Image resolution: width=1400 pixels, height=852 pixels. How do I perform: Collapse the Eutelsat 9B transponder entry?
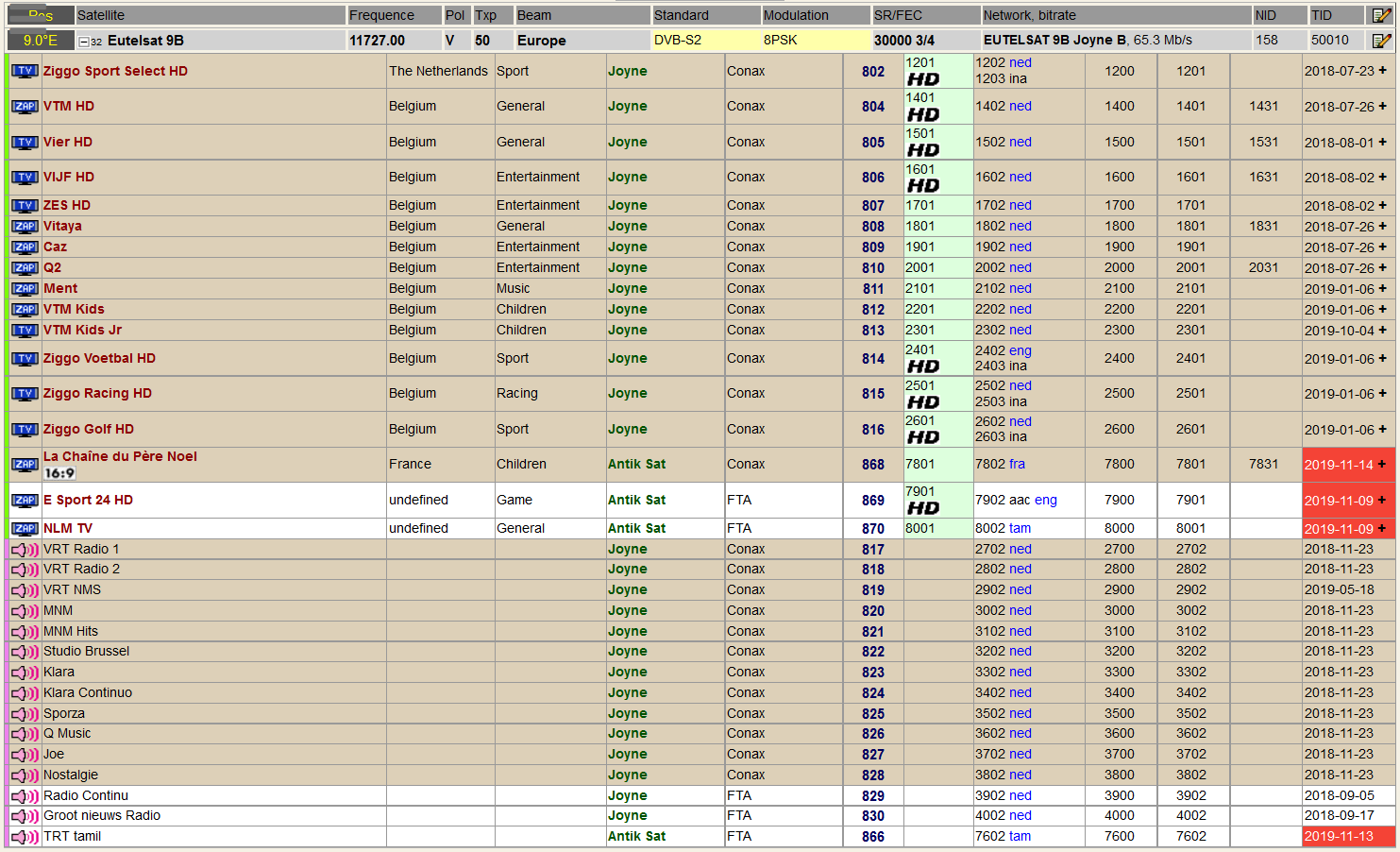click(84, 42)
